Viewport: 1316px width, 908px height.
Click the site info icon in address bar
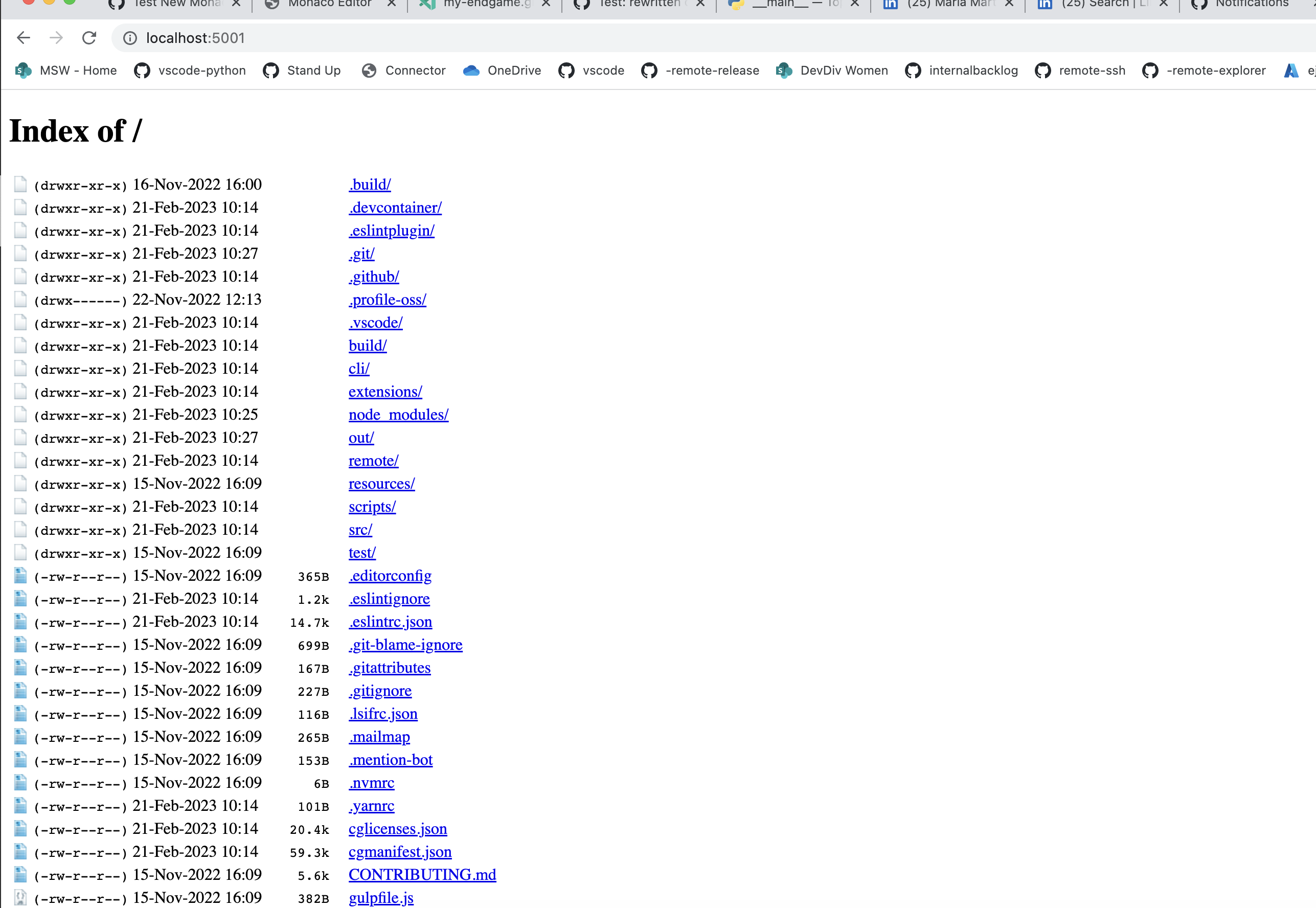click(x=130, y=38)
